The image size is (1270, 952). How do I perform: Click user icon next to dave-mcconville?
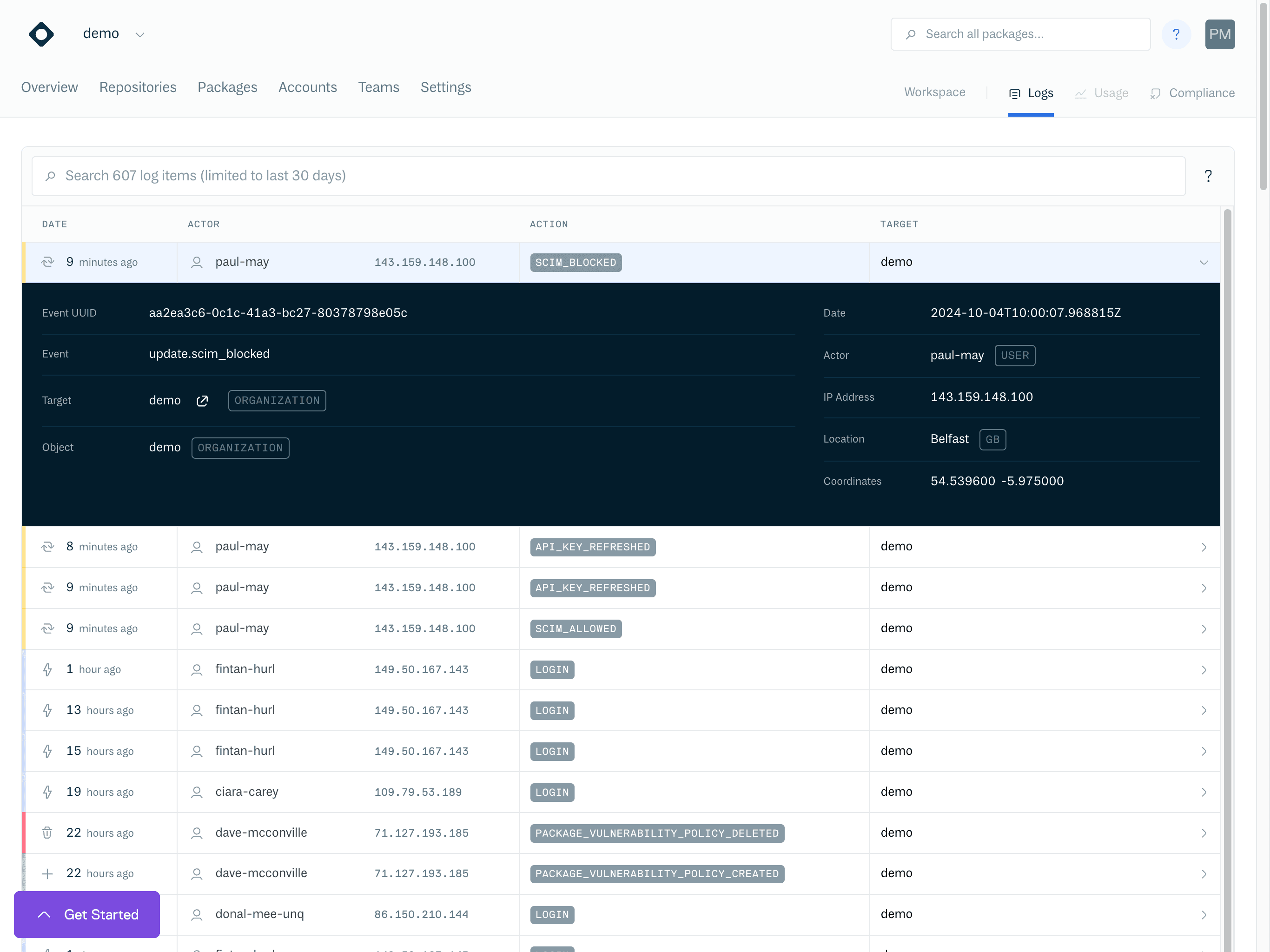pos(197,833)
